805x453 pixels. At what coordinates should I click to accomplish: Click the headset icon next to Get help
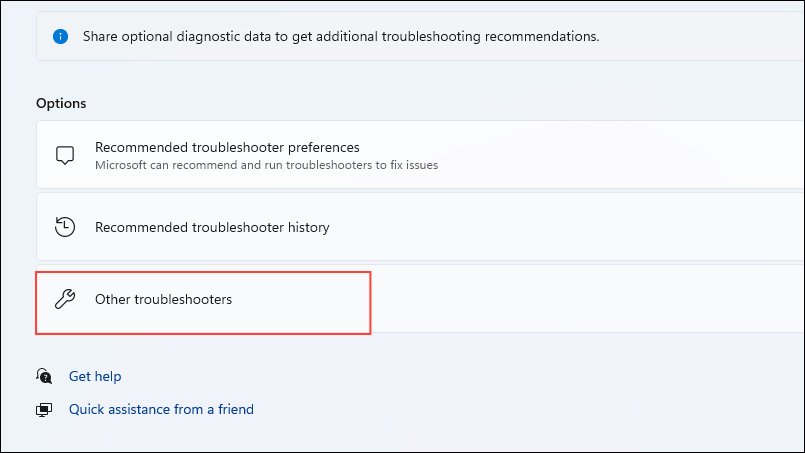click(44, 376)
